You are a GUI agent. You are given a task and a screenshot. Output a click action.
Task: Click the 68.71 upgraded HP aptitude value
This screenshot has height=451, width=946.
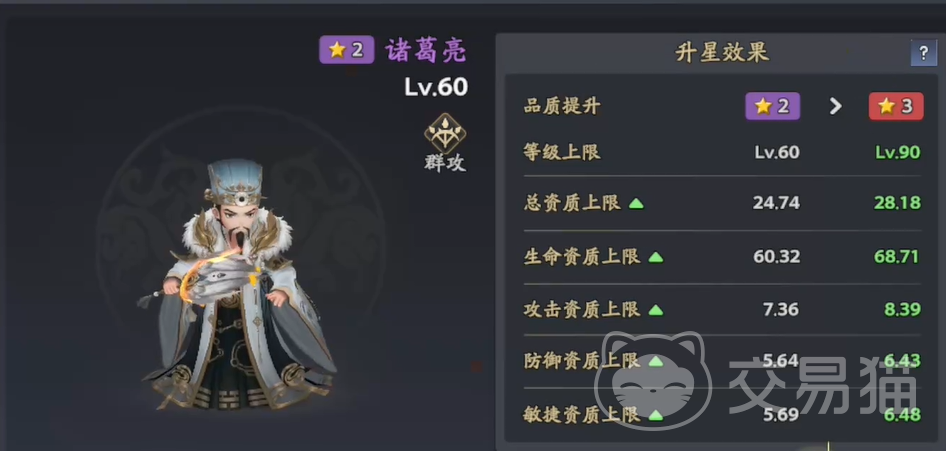tap(897, 257)
